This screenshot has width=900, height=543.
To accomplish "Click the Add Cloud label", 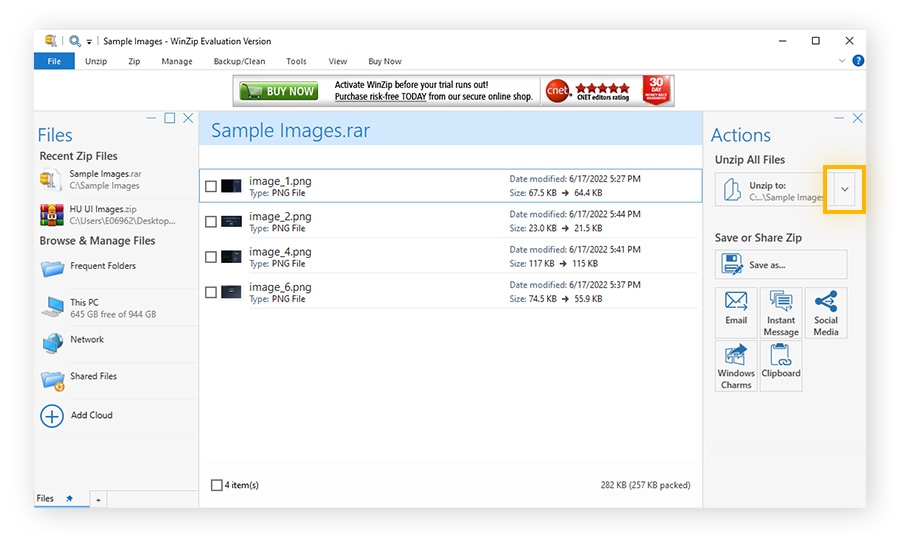I will [92, 415].
